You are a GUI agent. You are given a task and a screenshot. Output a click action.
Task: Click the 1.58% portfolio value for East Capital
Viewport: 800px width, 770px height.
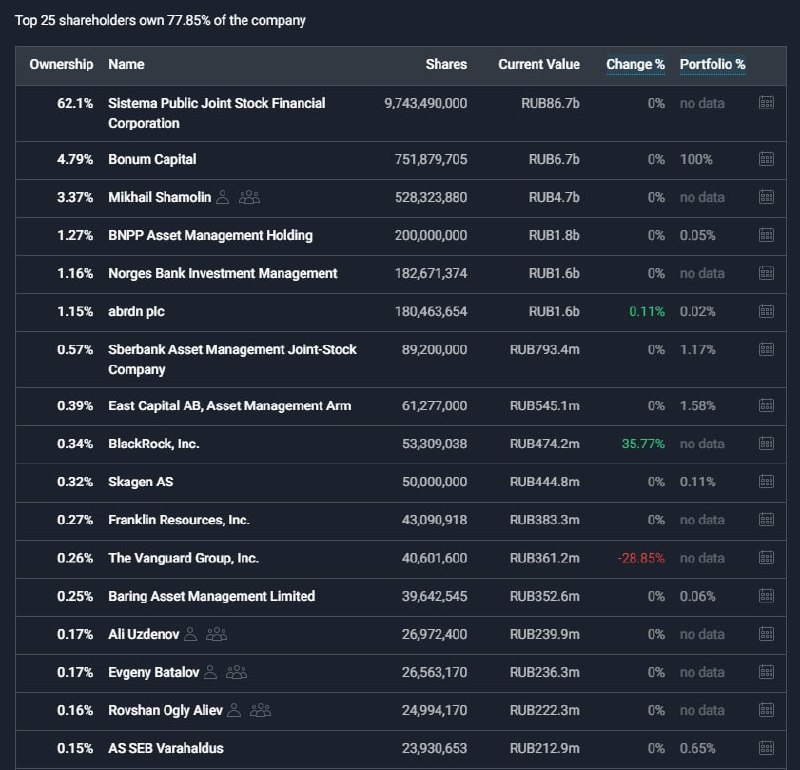click(x=697, y=406)
